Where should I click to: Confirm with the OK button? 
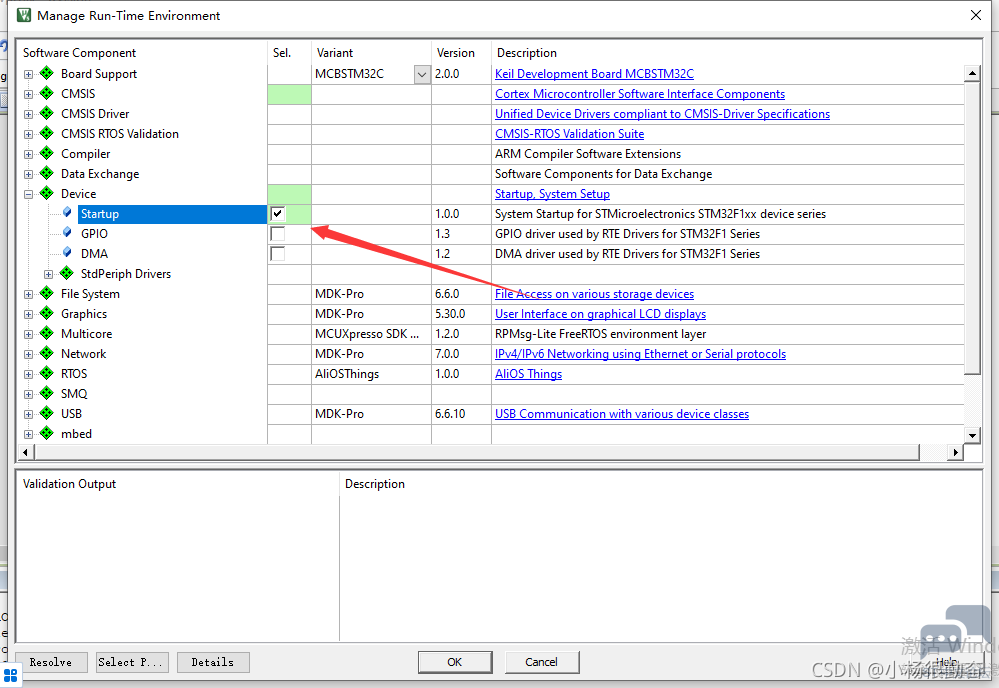coord(455,662)
